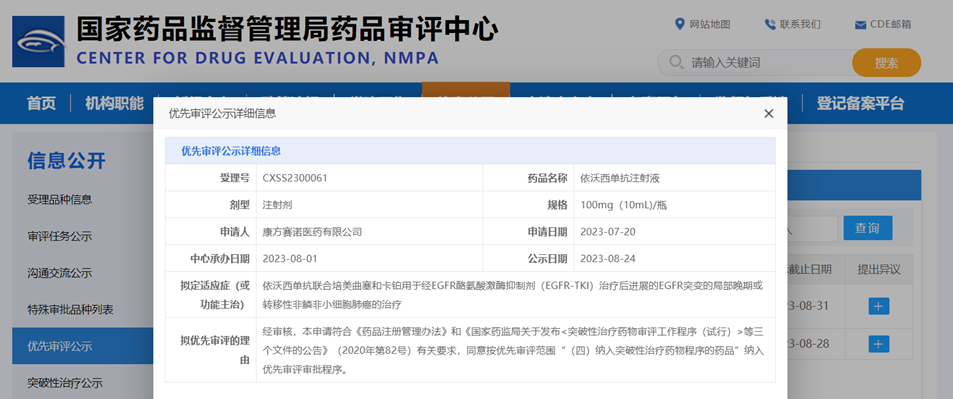Image resolution: width=953 pixels, height=399 pixels.
Task: Select 审评任务公示 in sidebar
Action: (60, 237)
